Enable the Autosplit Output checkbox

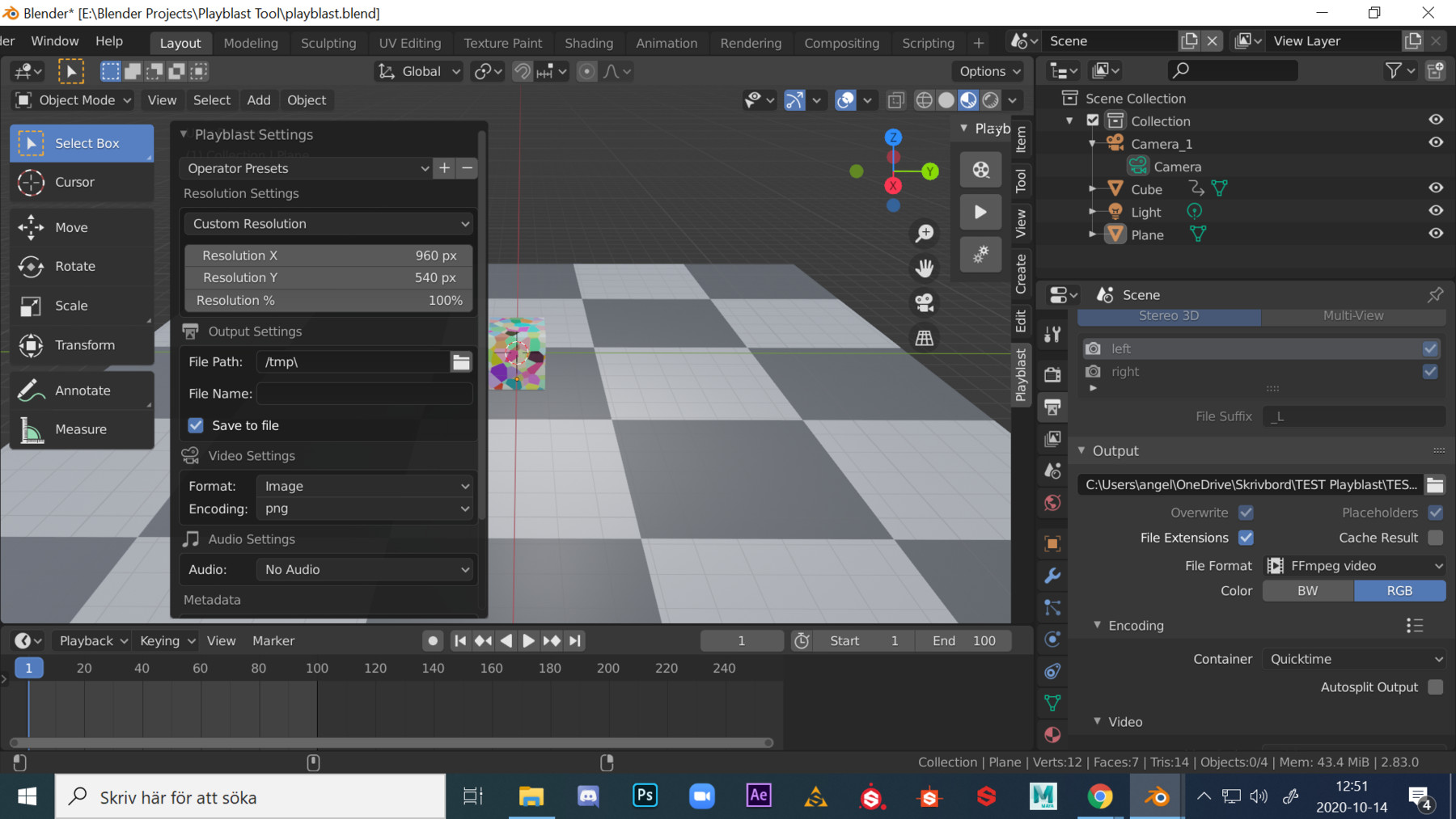[1436, 687]
